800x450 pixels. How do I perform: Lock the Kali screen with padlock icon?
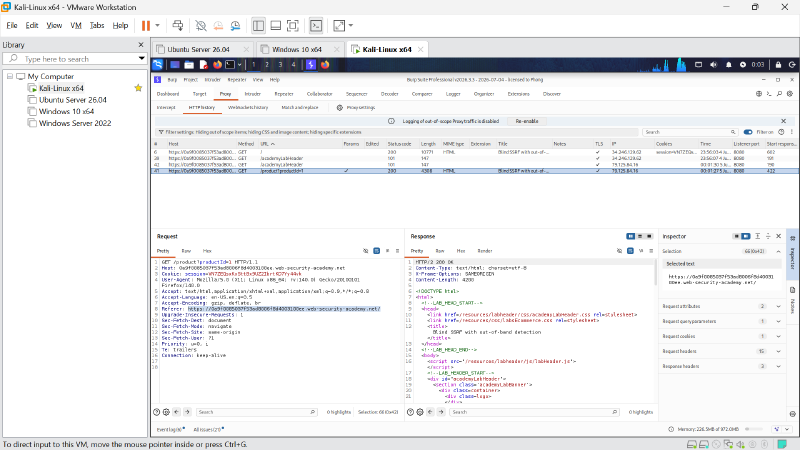[x=778, y=65]
